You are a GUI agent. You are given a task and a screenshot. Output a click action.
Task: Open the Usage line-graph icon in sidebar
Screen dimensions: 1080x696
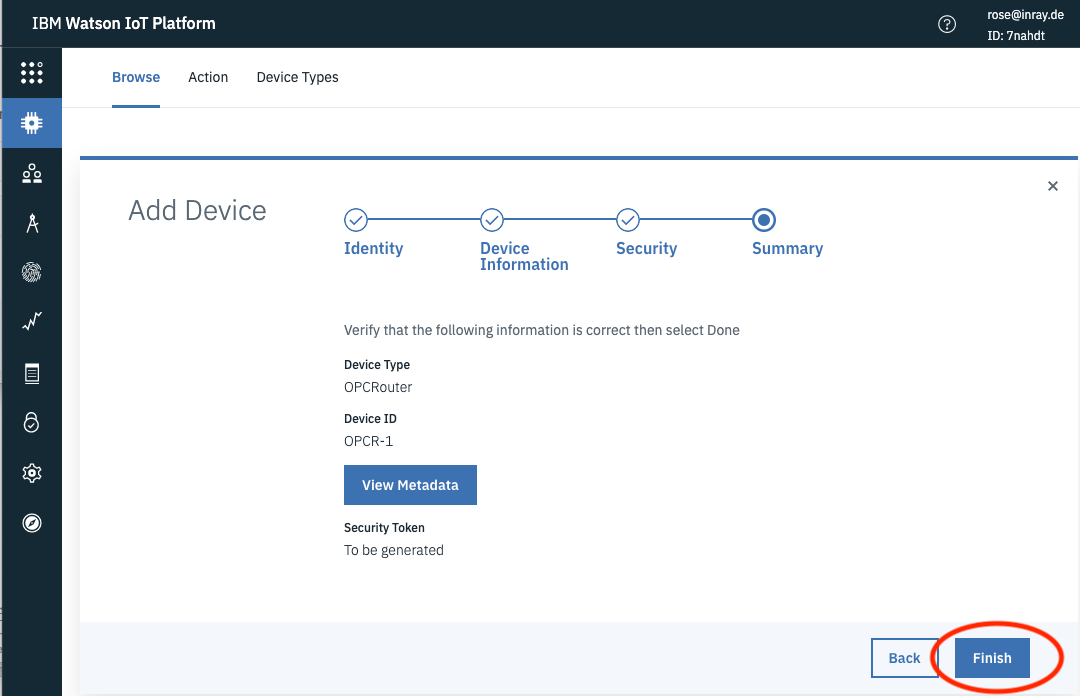[32, 322]
